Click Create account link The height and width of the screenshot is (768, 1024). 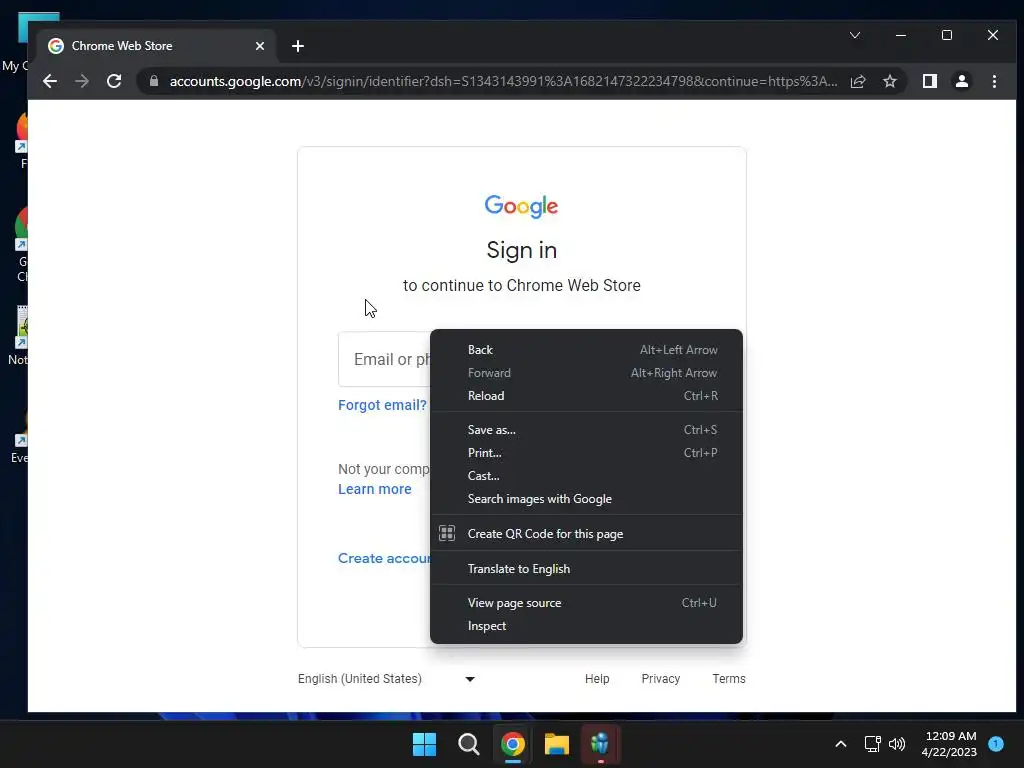click(384, 558)
